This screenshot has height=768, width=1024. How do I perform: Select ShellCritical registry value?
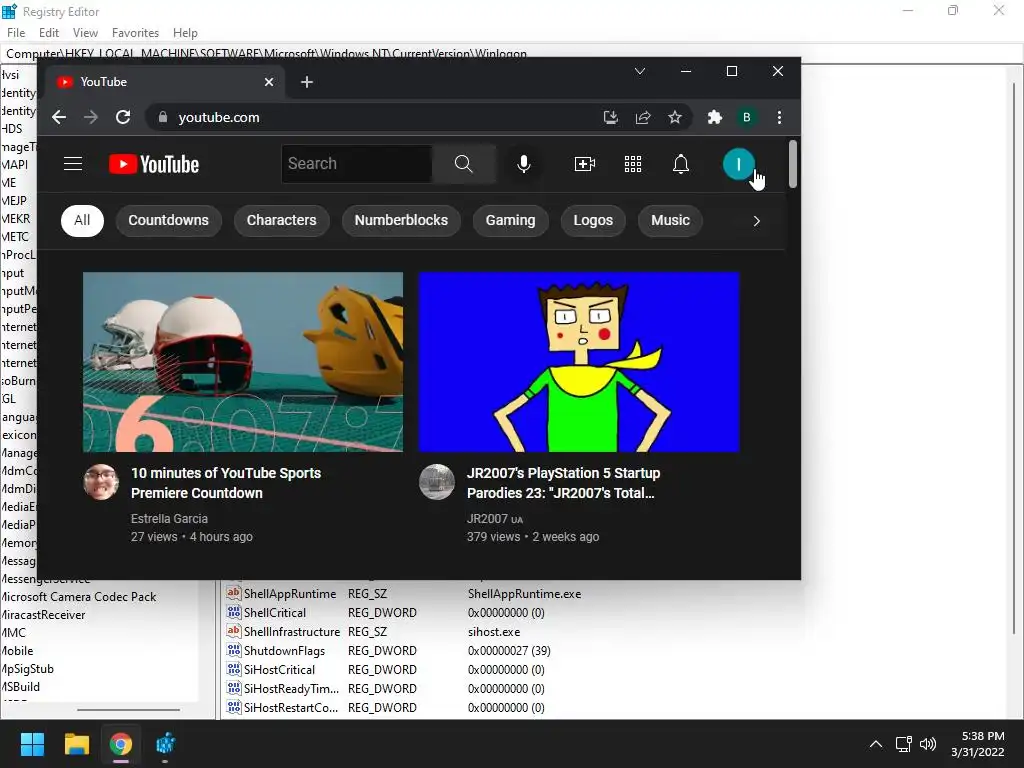point(275,613)
